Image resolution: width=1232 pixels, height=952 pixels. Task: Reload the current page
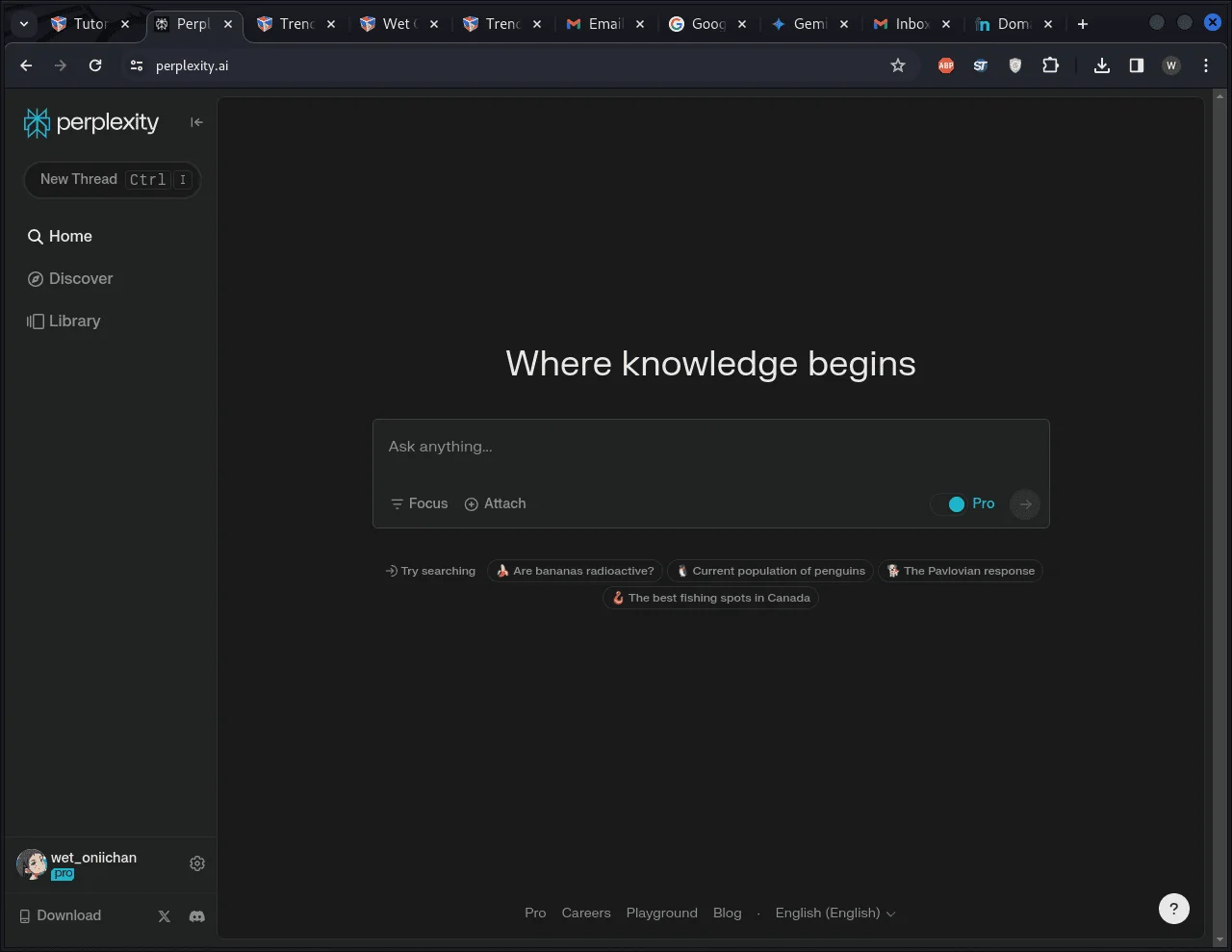click(95, 65)
